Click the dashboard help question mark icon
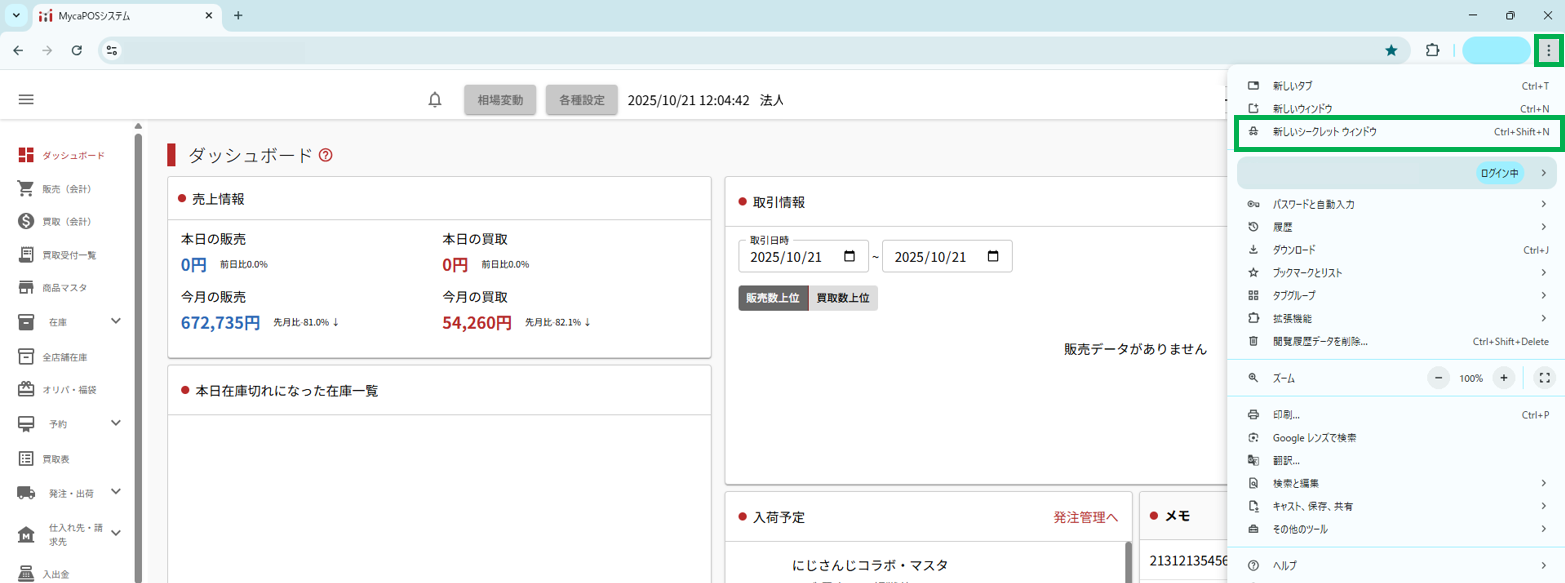This screenshot has height=583, width=1565. point(325,155)
